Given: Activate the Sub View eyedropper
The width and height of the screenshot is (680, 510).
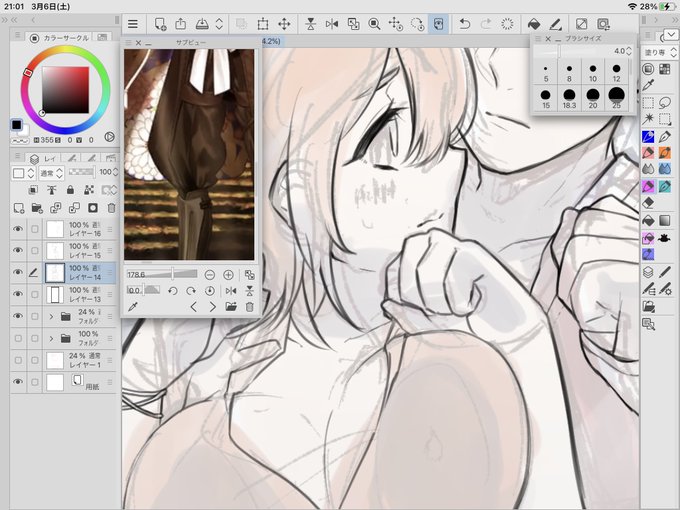Looking at the screenshot, I should (133, 307).
